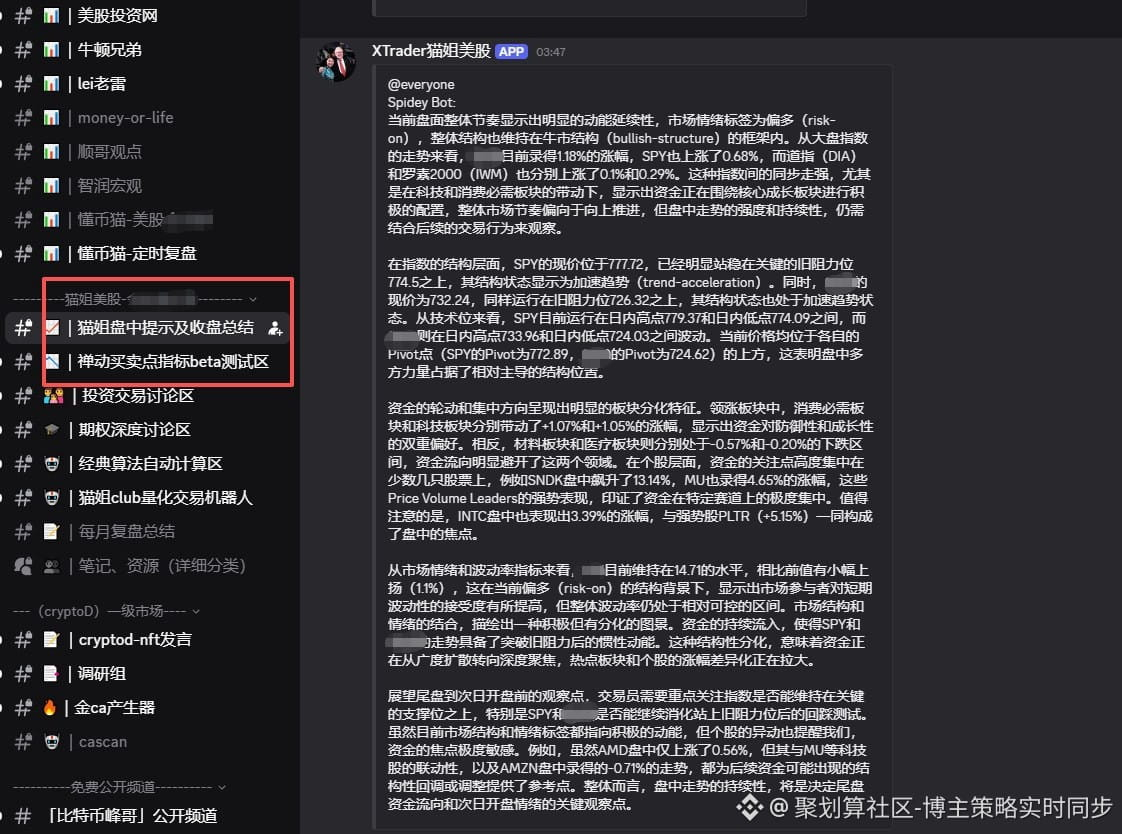
Task: Click the paragraph beginning 在指数的结构层面
Action: tap(630, 318)
